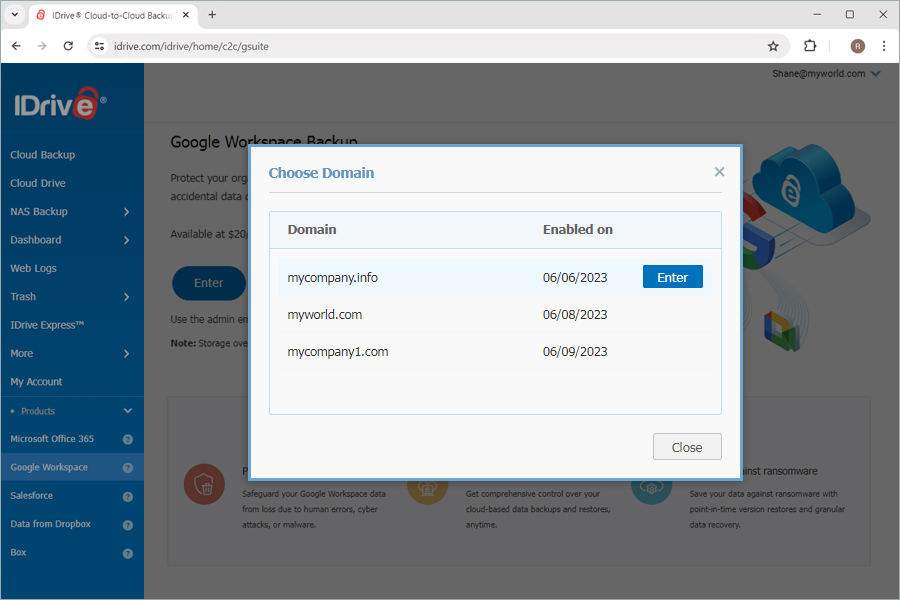The width and height of the screenshot is (900, 600).
Task: Expand the Dashboard chevron
Action: tap(126, 240)
